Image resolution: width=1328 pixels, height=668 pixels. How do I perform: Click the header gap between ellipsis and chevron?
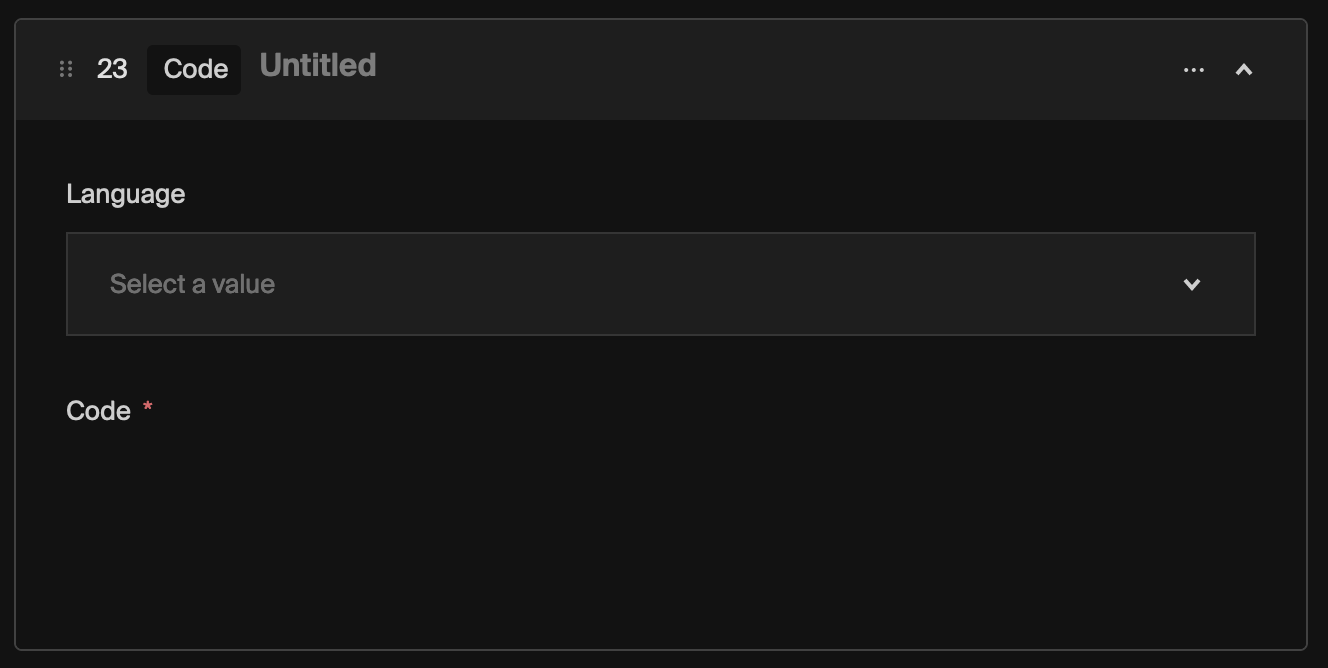pos(1219,70)
